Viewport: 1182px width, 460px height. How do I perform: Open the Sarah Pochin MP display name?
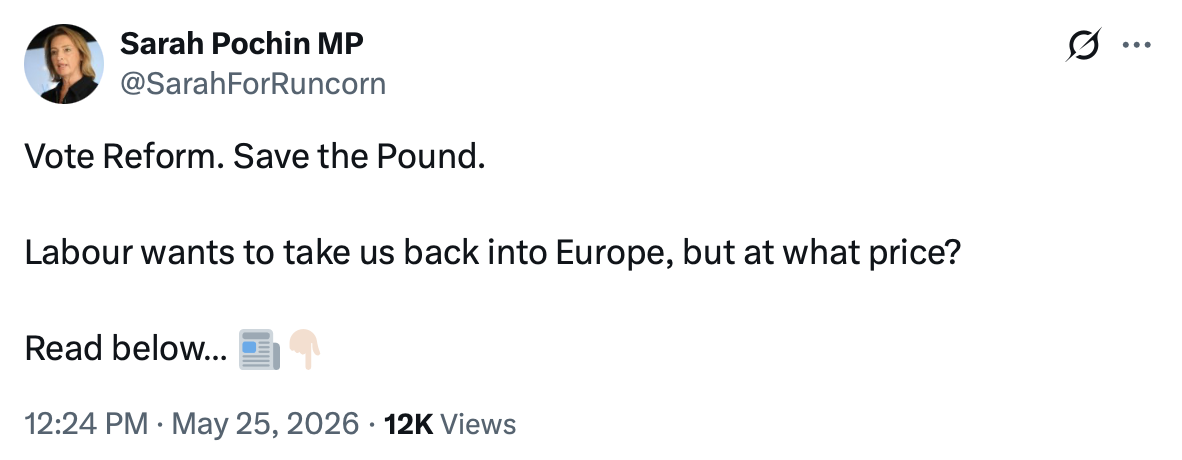click(241, 44)
